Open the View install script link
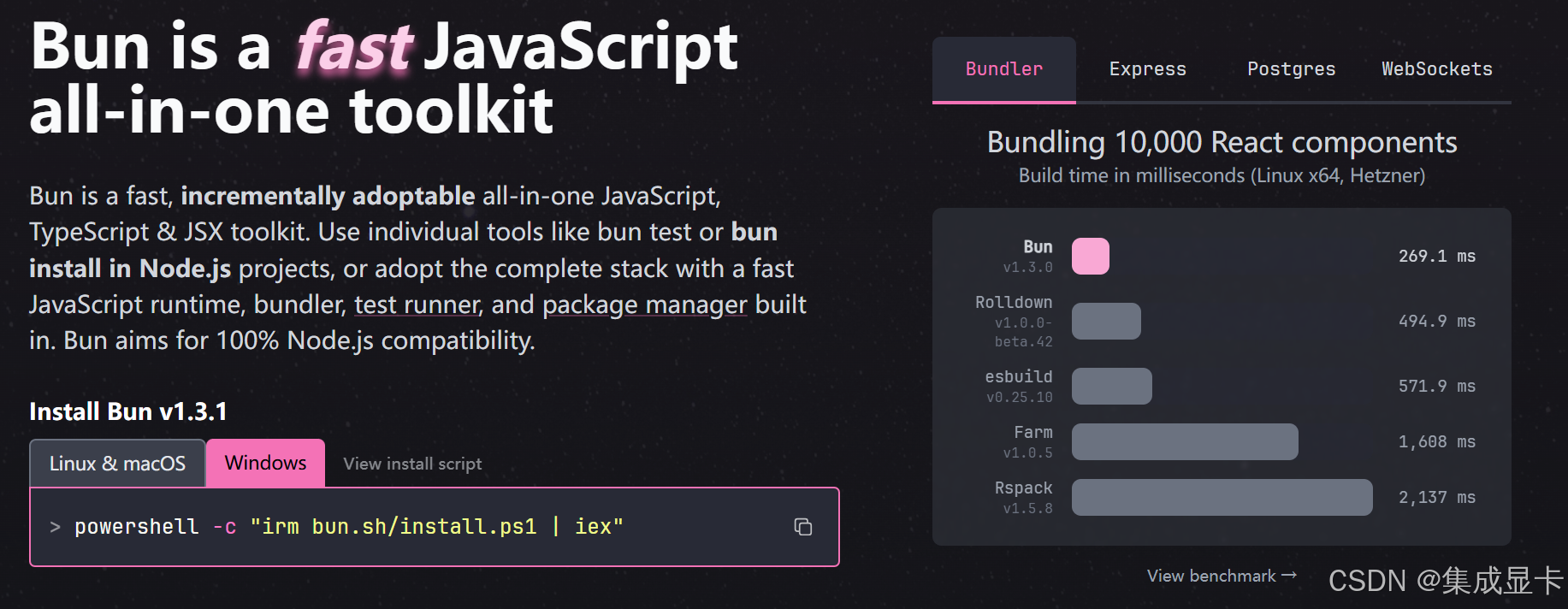 tap(412, 464)
